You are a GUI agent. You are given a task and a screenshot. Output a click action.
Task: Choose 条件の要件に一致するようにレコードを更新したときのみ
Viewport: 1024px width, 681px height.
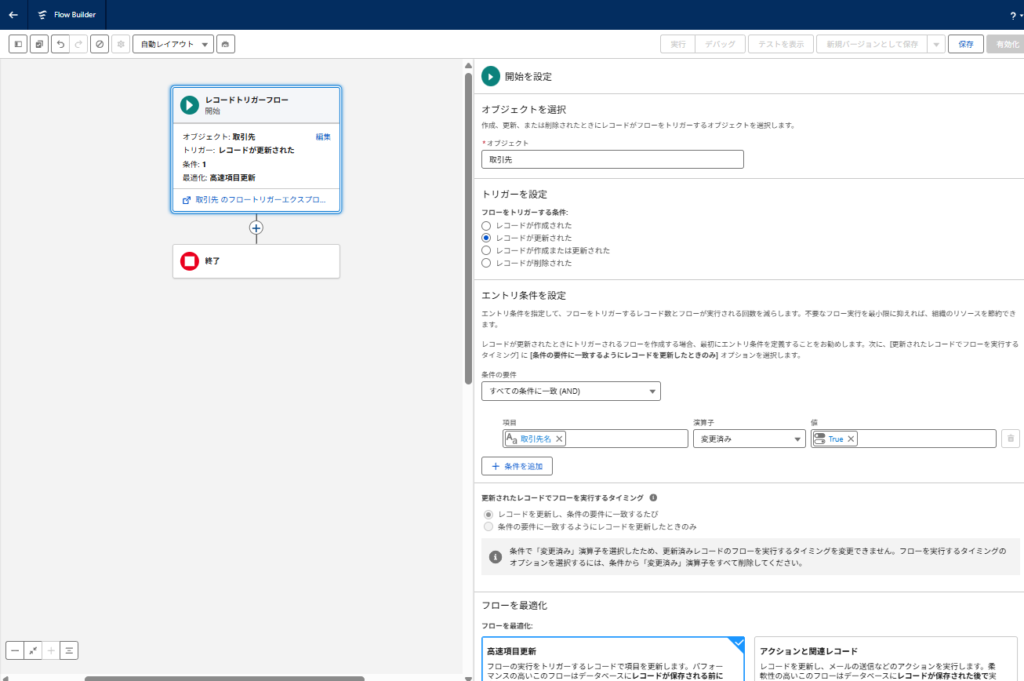tap(488, 526)
